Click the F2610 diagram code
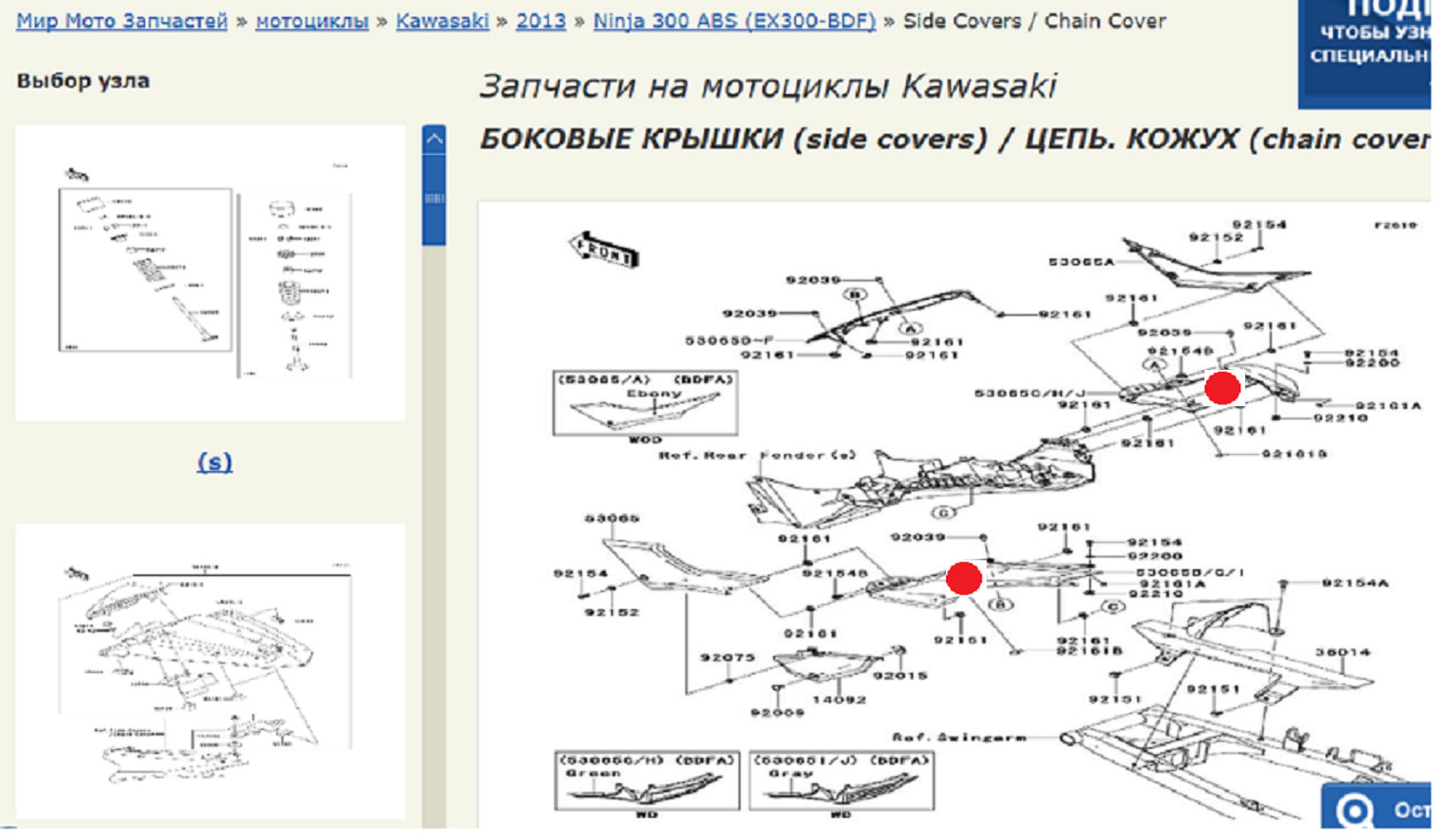The height and width of the screenshot is (840, 1448). point(1395,225)
